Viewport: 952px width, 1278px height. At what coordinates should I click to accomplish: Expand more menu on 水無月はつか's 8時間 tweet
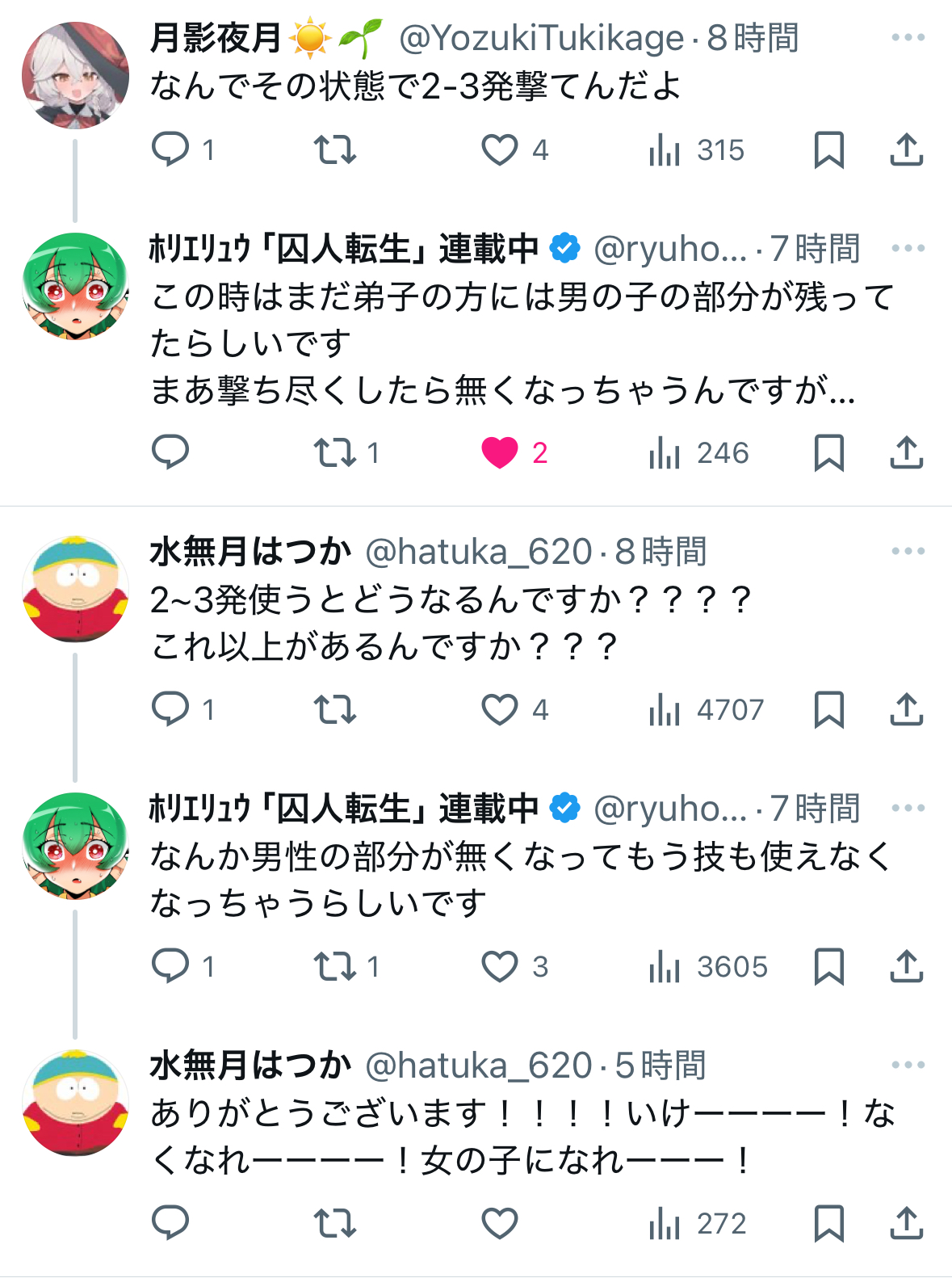click(x=908, y=552)
